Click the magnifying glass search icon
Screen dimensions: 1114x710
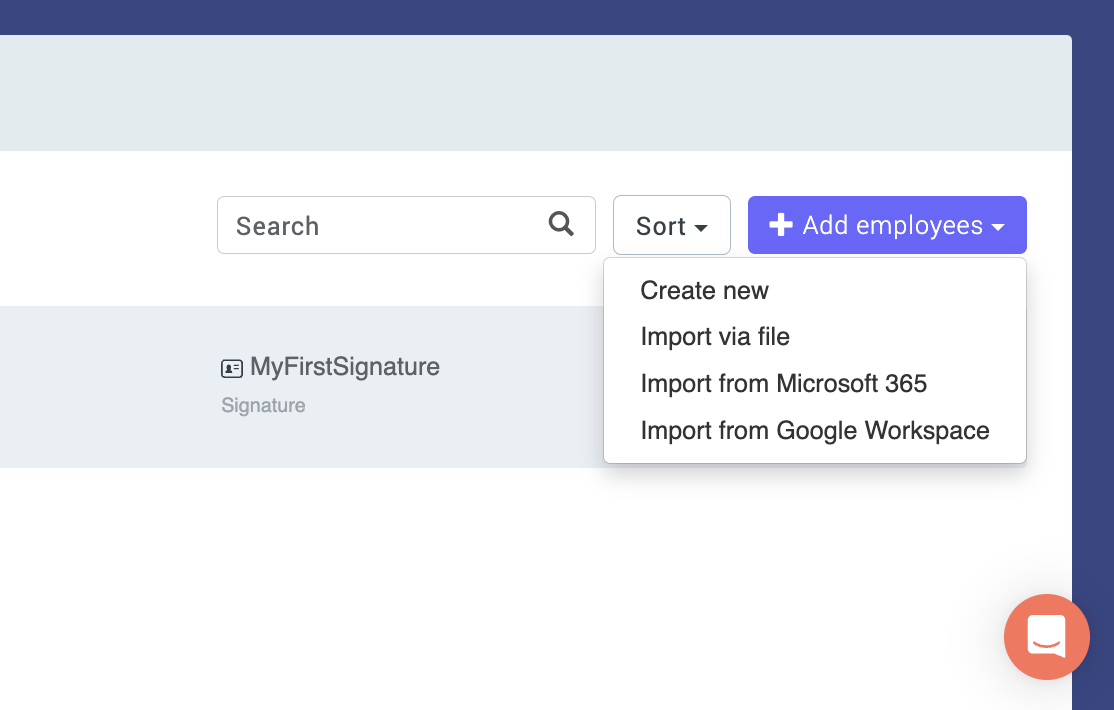point(561,224)
